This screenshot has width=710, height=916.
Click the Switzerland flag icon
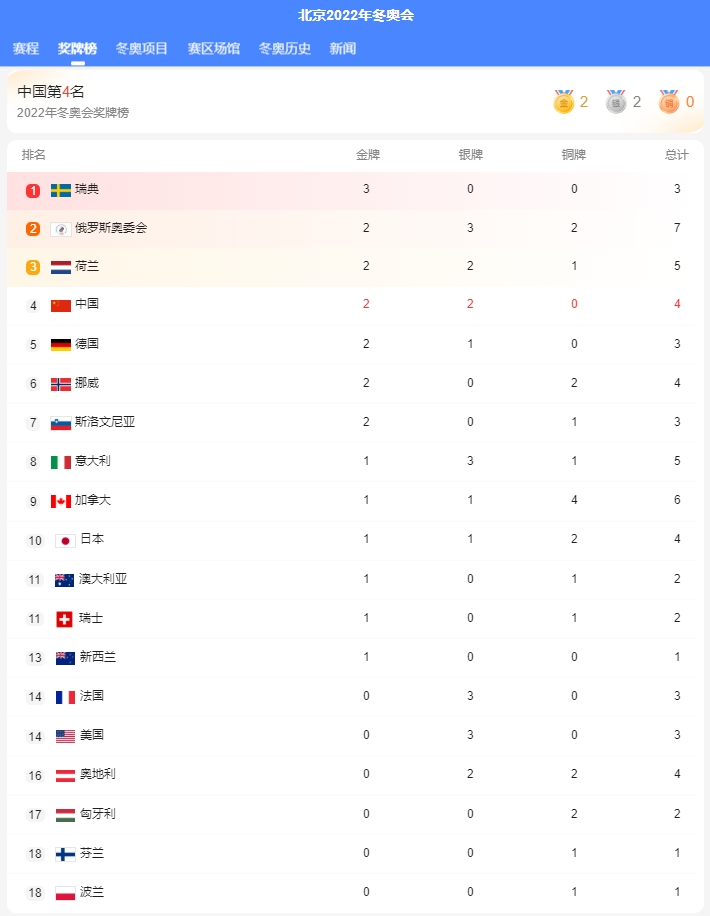pyautogui.click(x=64, y=619)
